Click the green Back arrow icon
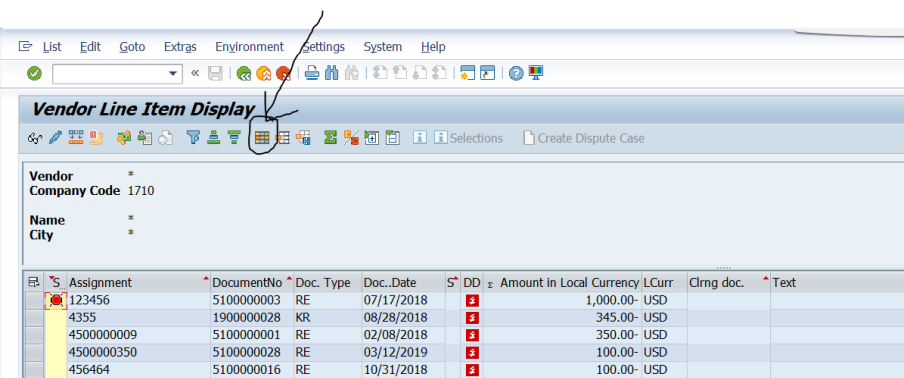 [244, 73]
